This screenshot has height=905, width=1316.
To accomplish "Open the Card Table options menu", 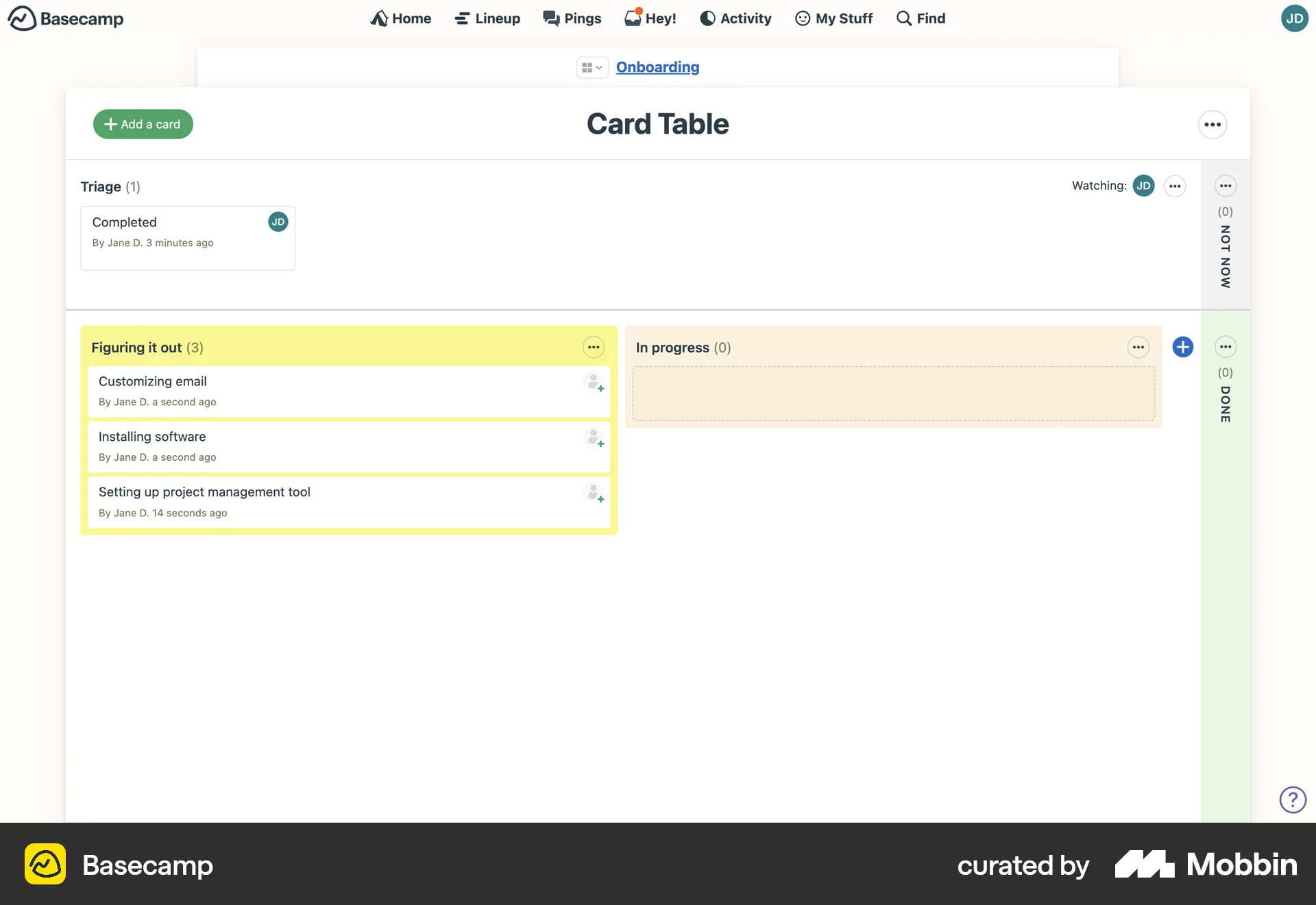I will [x=1213, y=124].
